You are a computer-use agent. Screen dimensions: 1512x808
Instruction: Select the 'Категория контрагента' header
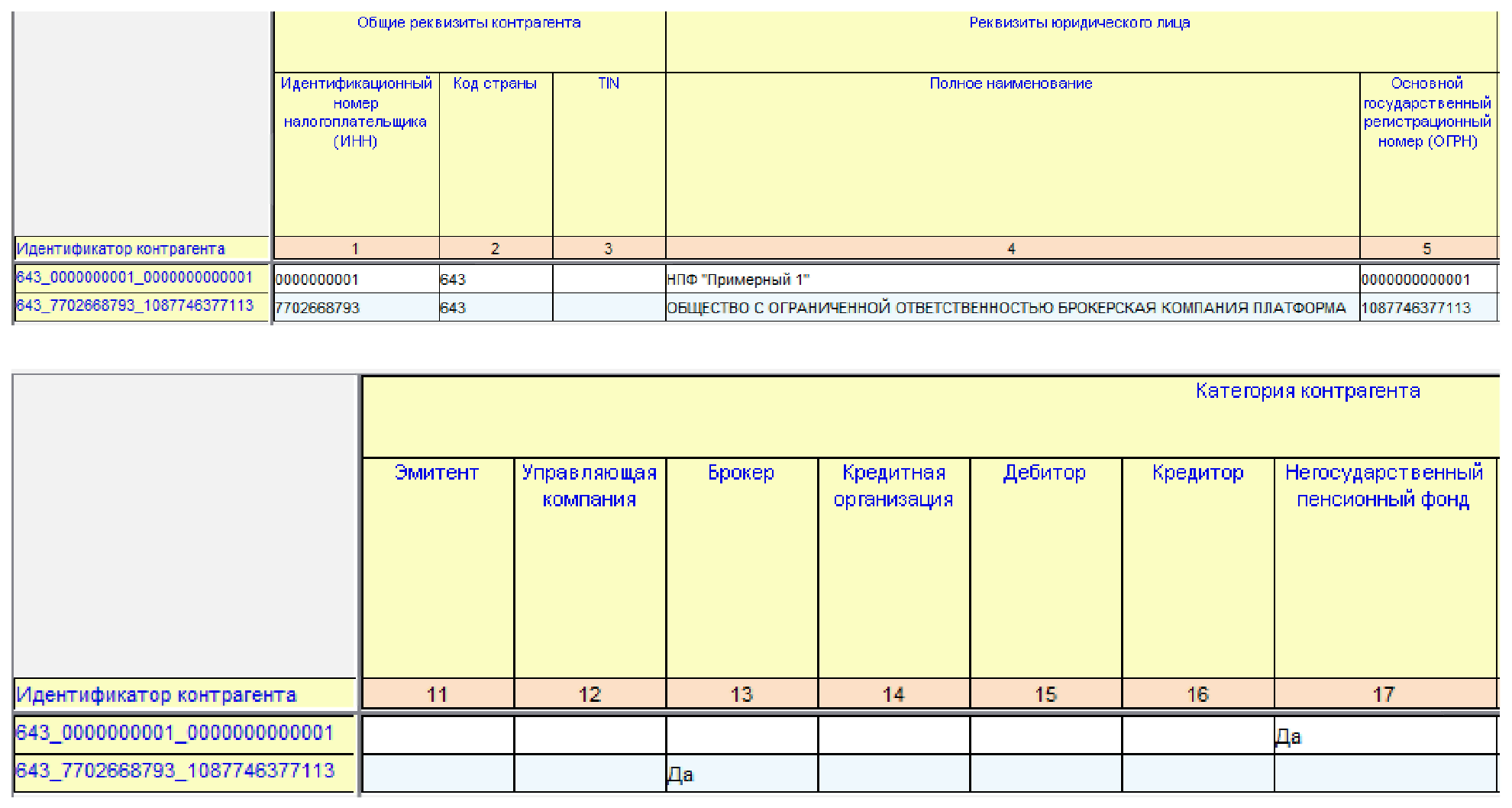click(x=930, y=416)
